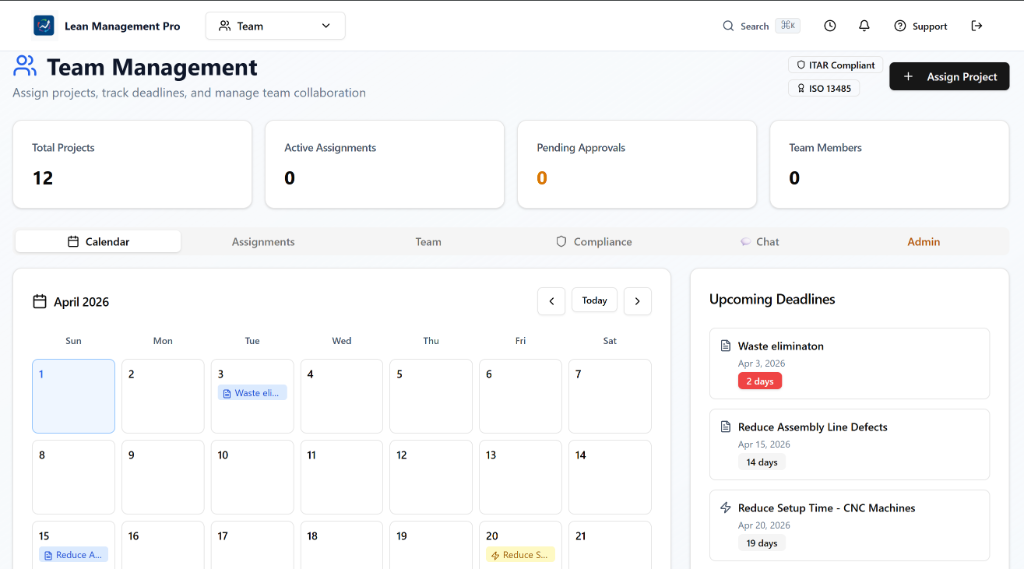
Task: Click document icon beside Waste eliminaton deadline
Action: click(725, 346)
